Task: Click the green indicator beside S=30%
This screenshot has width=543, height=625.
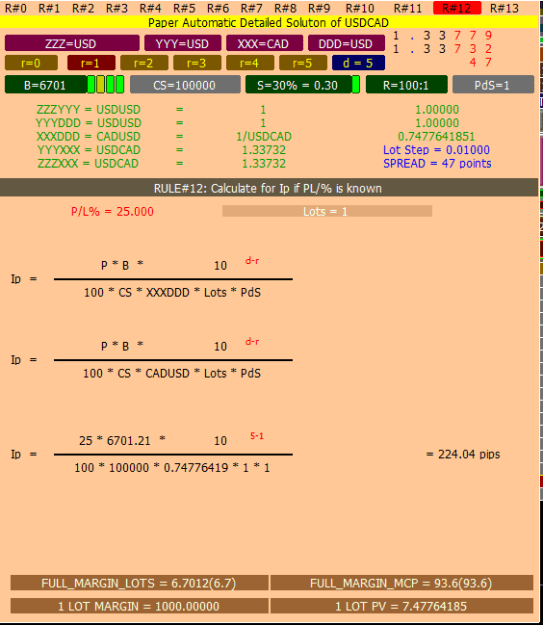Action: 356,85
